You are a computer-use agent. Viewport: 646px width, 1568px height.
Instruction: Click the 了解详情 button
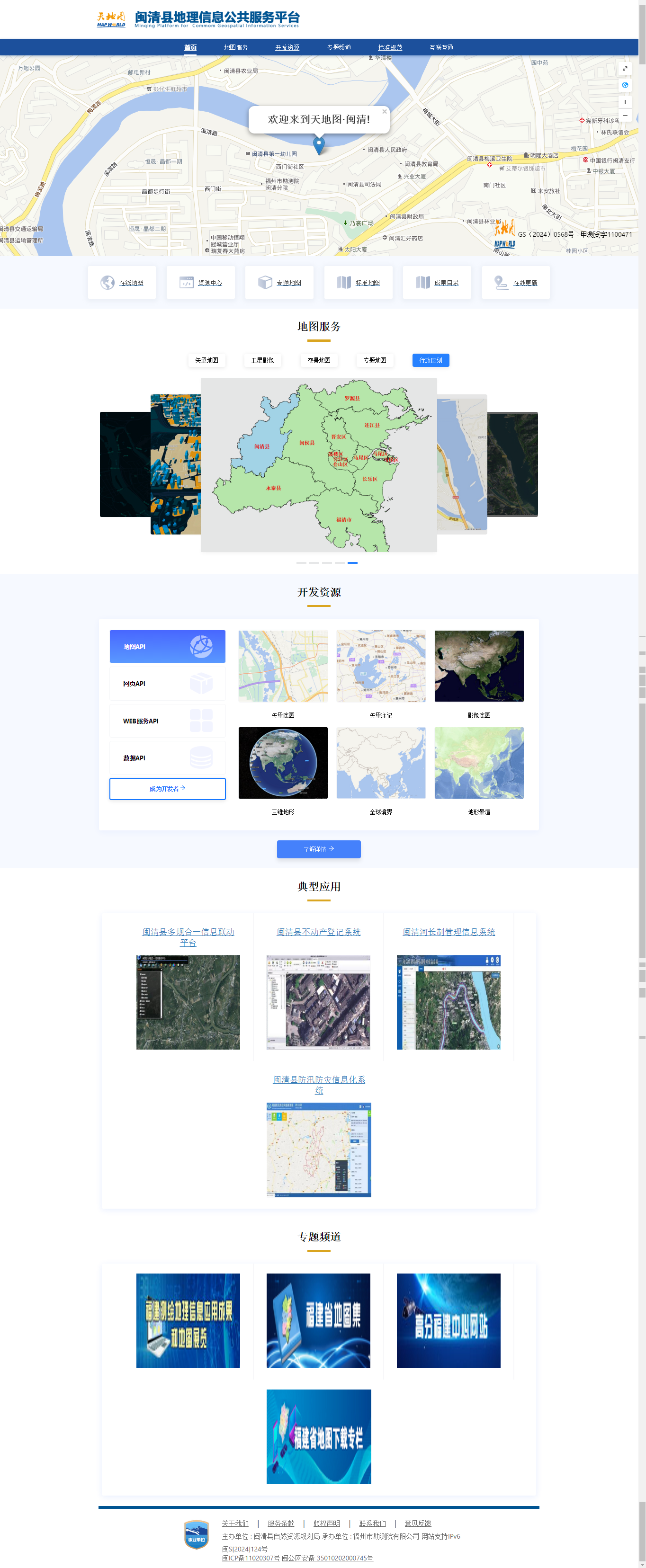(x=318, y=849)
